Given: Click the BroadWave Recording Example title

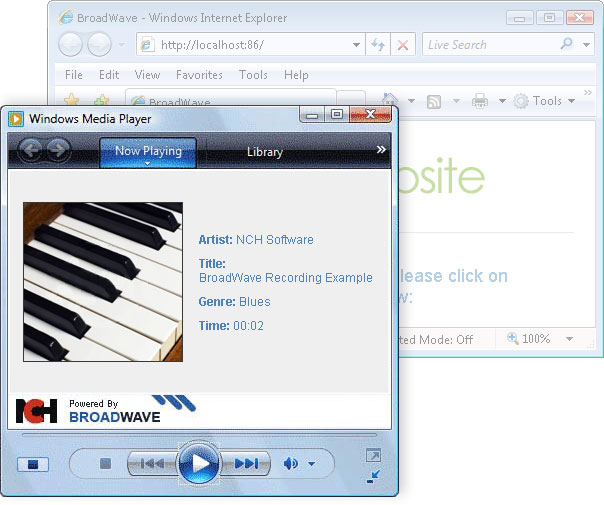Looking at the screenshot, I should (285, 278).
